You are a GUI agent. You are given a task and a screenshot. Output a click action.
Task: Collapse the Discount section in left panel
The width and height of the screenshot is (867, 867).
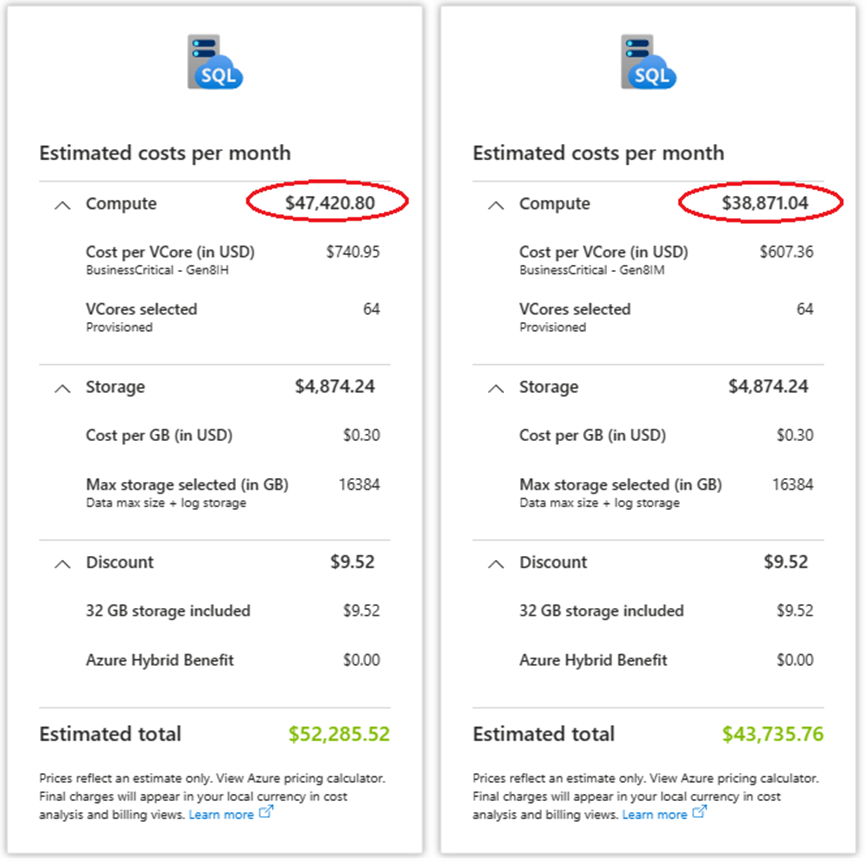click(x=62, y=564)
